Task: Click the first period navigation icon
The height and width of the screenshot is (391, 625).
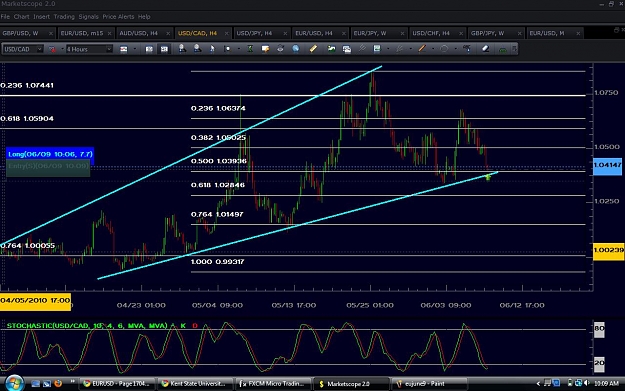Action: pos(149,49)
